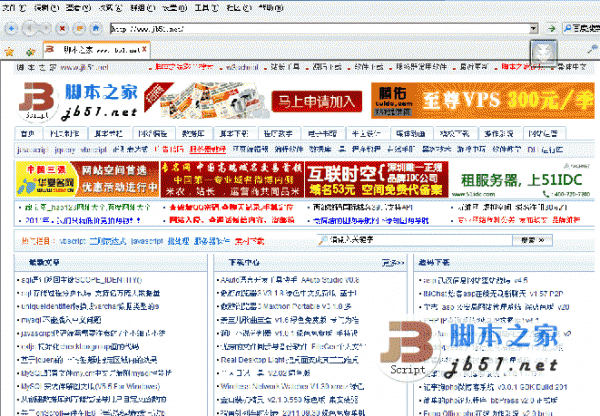This screenshot has width=600, height=416.
Task: Open the 工具(T) menu
Action: click(x=206, y=7)
